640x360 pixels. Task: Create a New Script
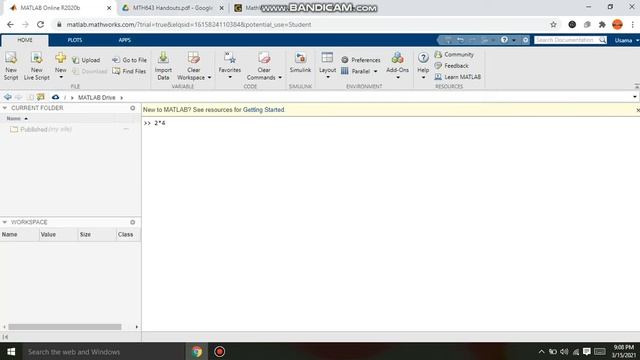click(11, 66)
